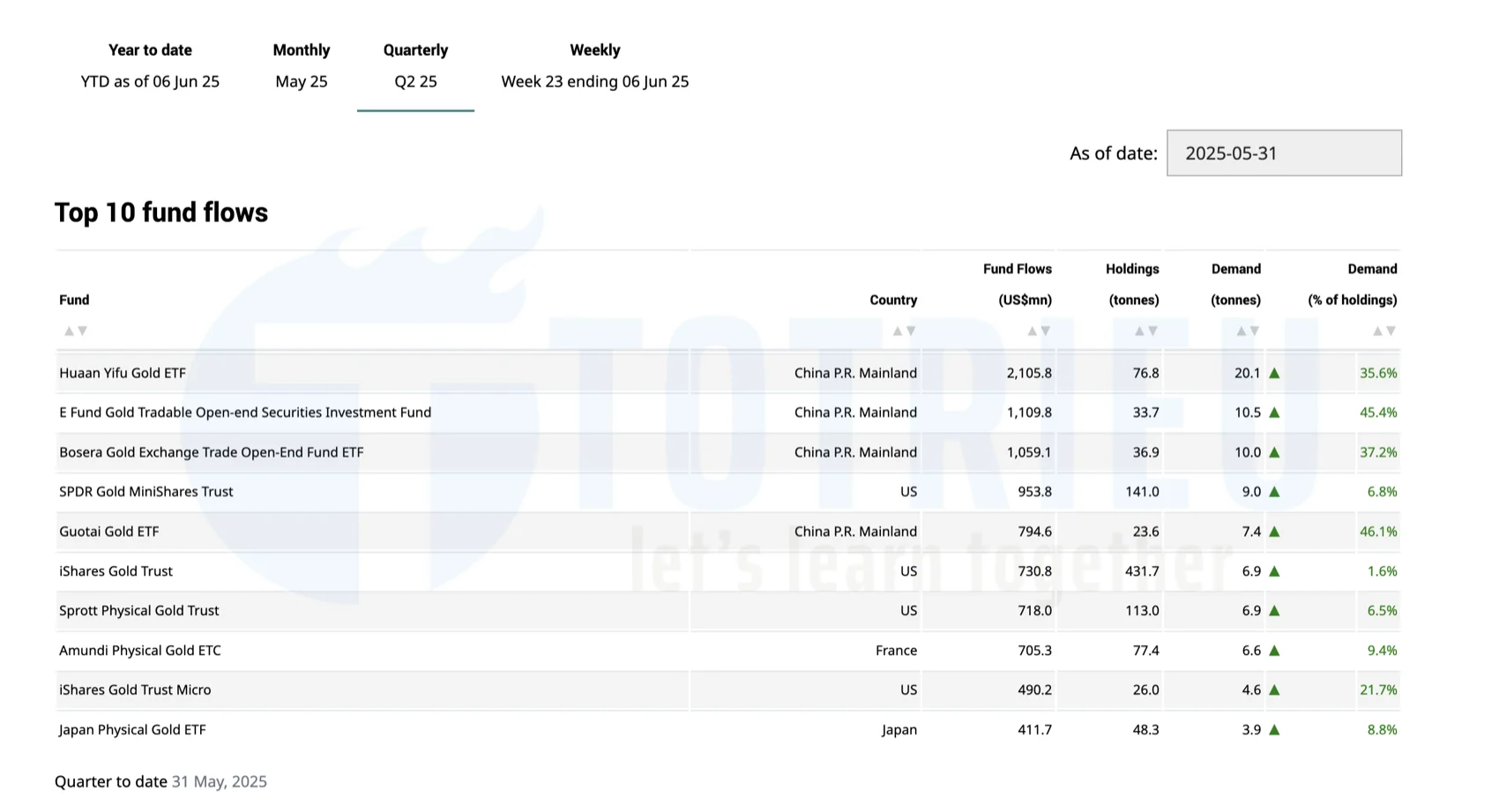Viewport: 1499px width, 812px height.
Task: Select Amundi Physical Gold ETC row
Action: click(728, 651)
